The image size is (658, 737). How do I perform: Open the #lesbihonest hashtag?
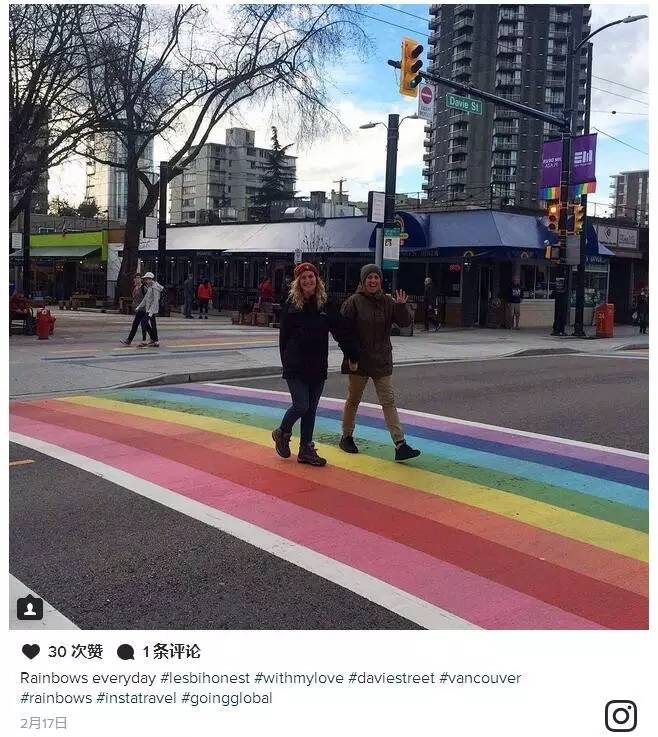205,678
